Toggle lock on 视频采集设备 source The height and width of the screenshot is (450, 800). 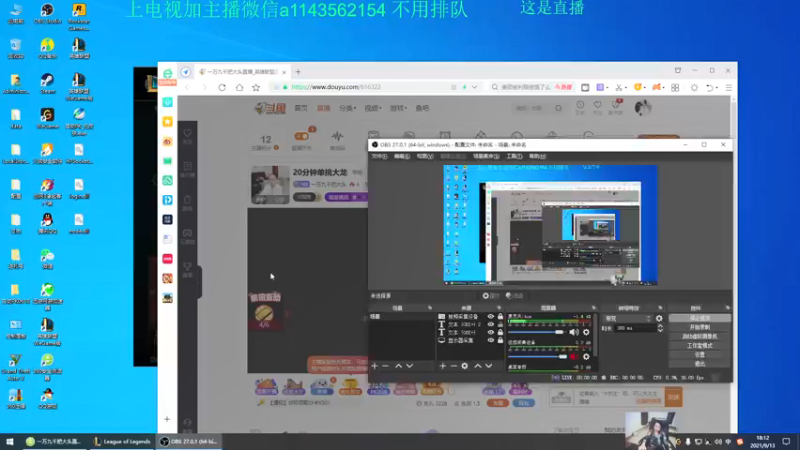(501, 316)
